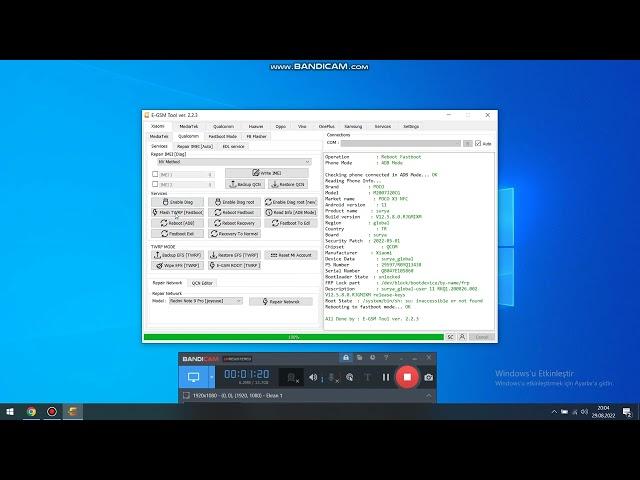640x480 pixels.
Task: Click Wipe EFS [TWRP] button
Action: pos(177,266)
